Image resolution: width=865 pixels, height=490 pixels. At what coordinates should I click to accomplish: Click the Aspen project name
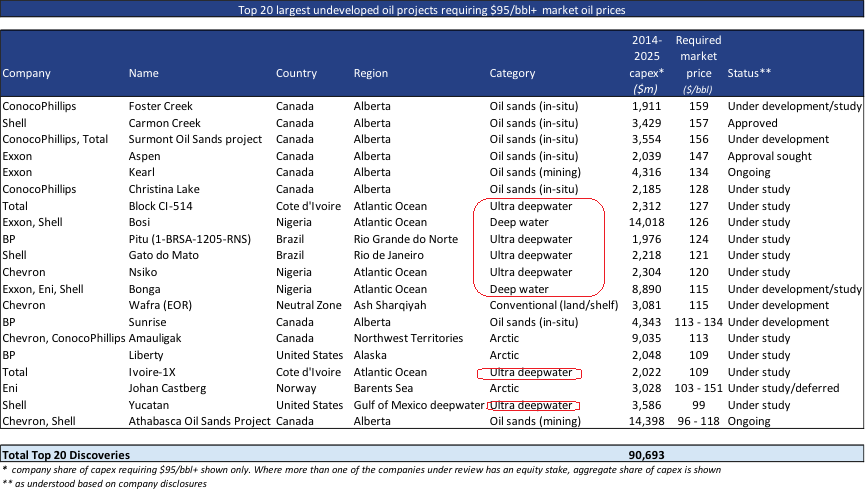[145, 156]
